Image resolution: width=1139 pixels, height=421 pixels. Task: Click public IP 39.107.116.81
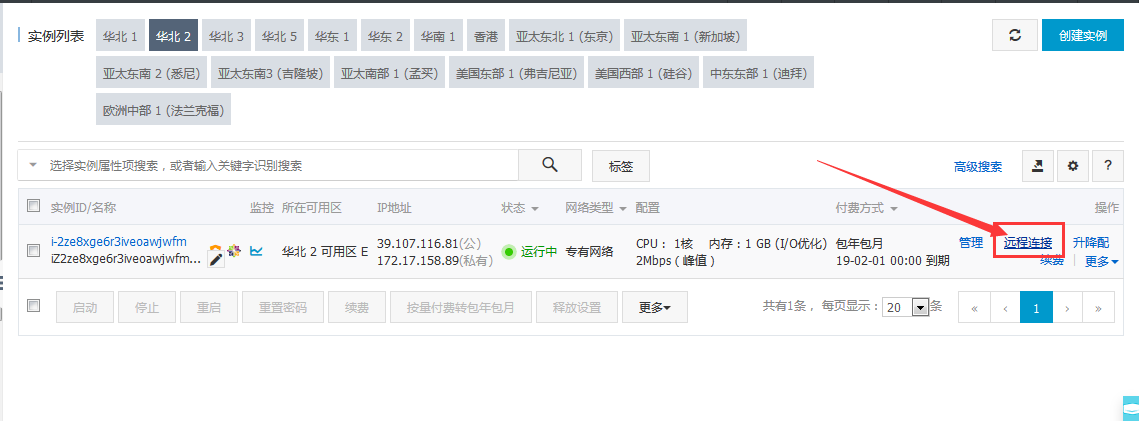point(417,242)
